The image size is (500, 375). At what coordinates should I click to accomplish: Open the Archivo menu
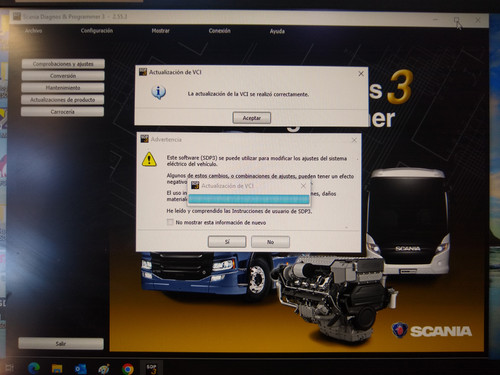33,31
